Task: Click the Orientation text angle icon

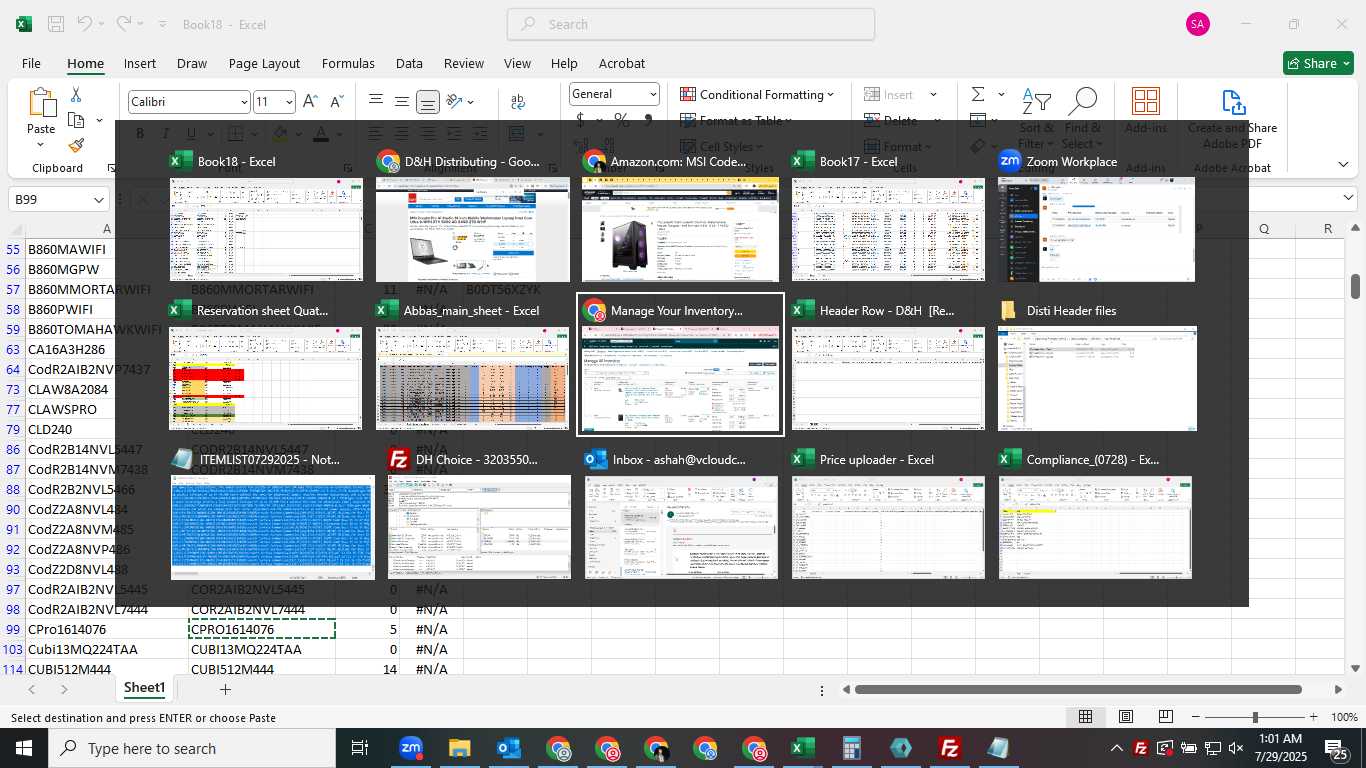Action: (x=455, y=101)
